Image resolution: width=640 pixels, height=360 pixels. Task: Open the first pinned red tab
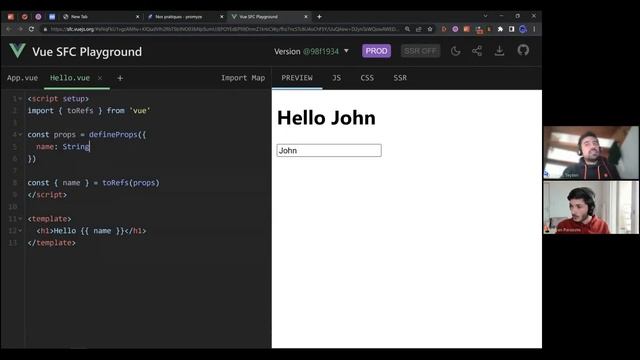11,17
